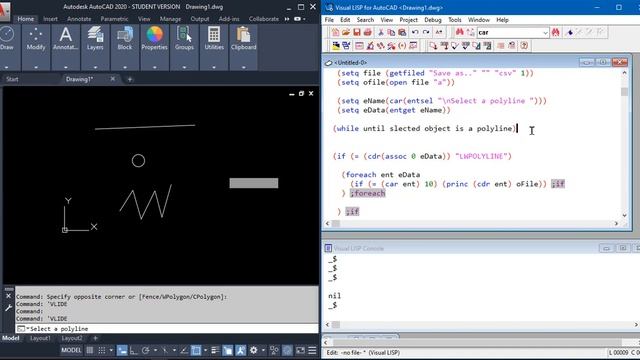
Task: Click Copy icon in Visual LISP toolbar
Action: click(x=391, y=32)
